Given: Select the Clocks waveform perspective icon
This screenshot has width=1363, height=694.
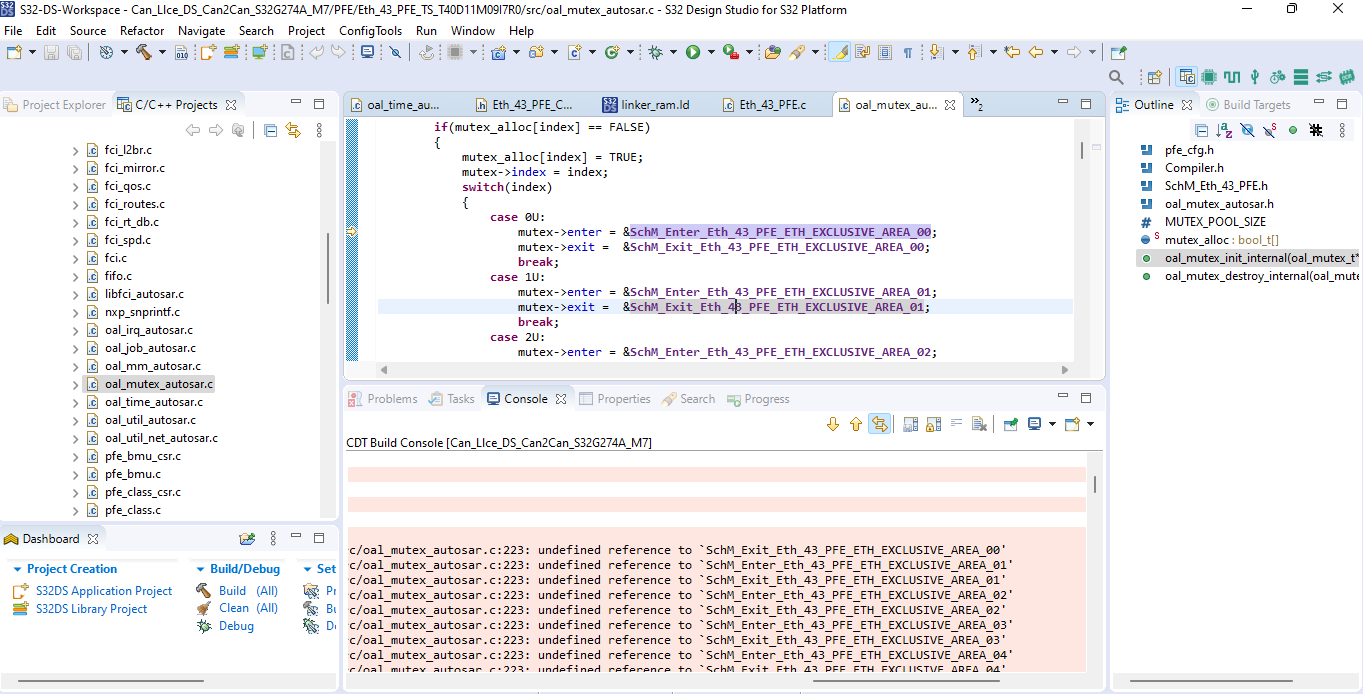Looking at the screenshot, I should [x=1232, y=77].
